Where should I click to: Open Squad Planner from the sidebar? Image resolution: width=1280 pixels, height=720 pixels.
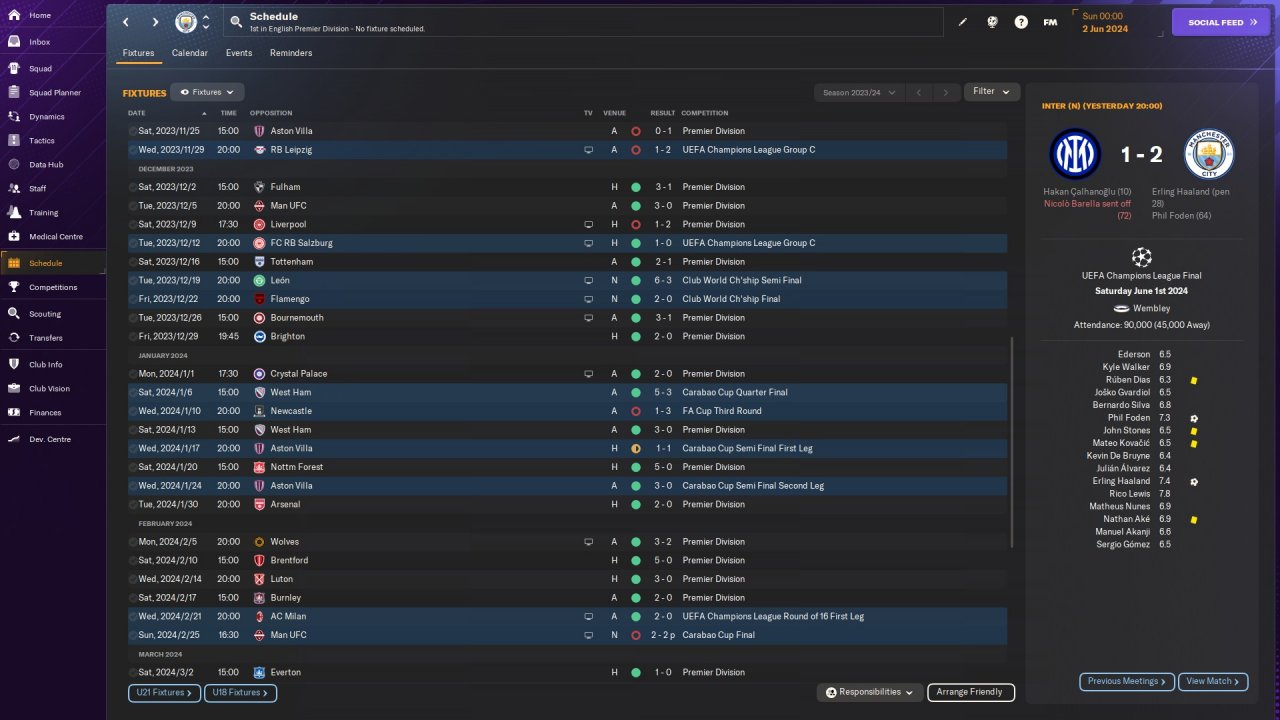(53, 93)
